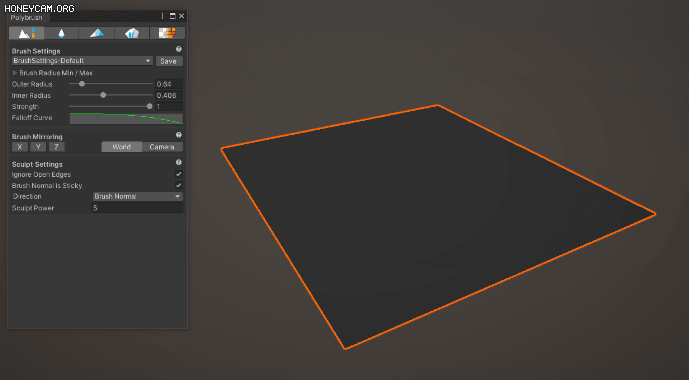Switch mirroring space to World

pos(122,147)
